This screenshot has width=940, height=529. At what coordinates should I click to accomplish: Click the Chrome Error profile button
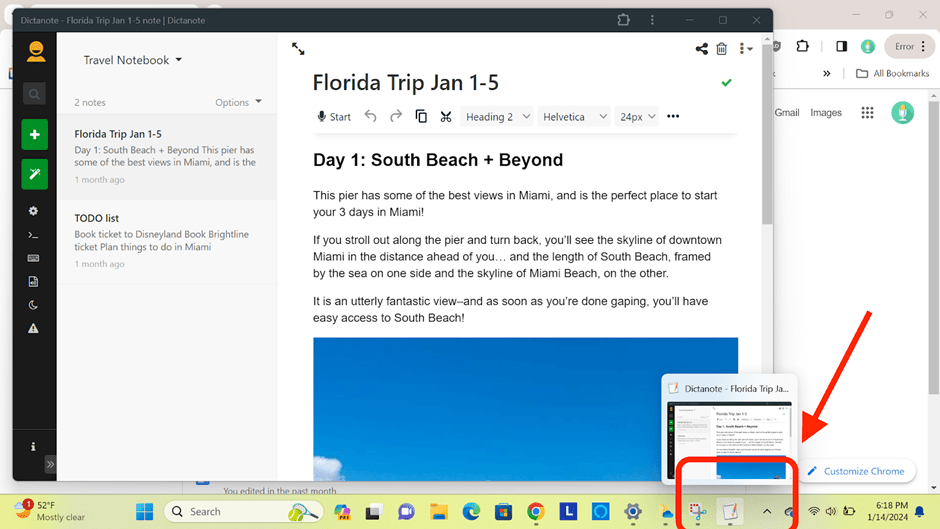tap(909, 46)
